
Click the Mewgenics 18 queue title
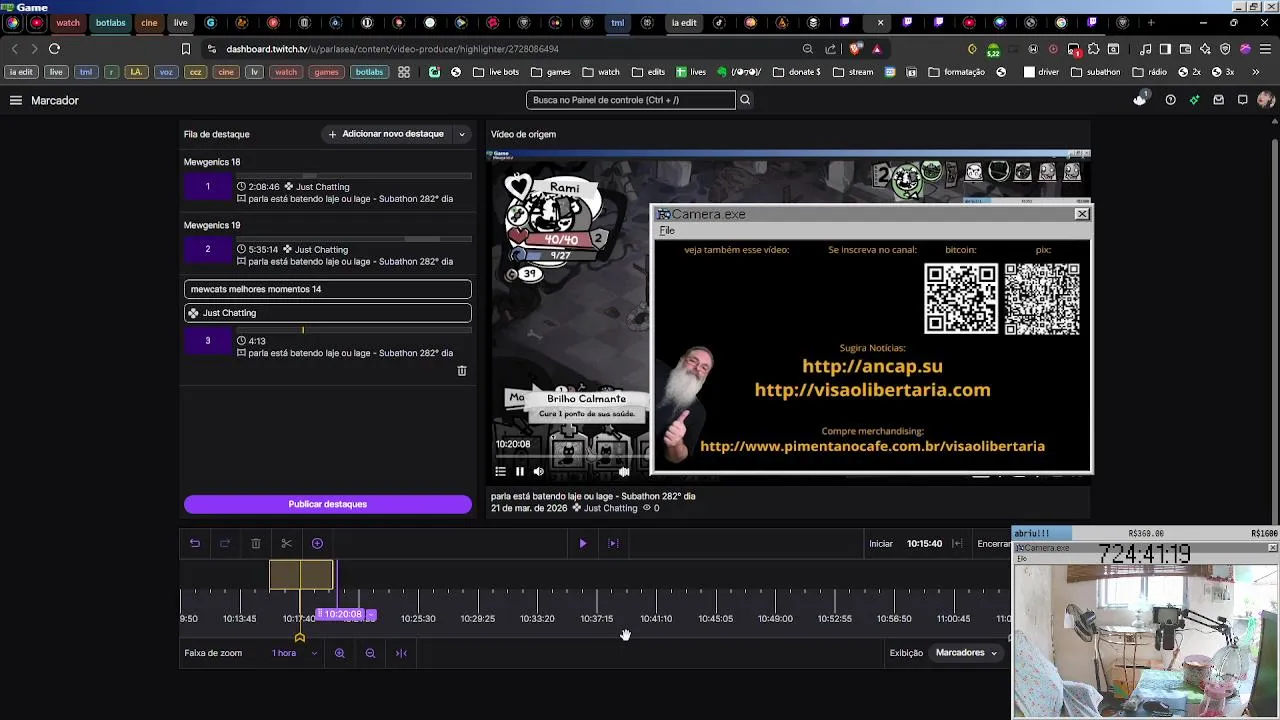click(x=212, y=162)
